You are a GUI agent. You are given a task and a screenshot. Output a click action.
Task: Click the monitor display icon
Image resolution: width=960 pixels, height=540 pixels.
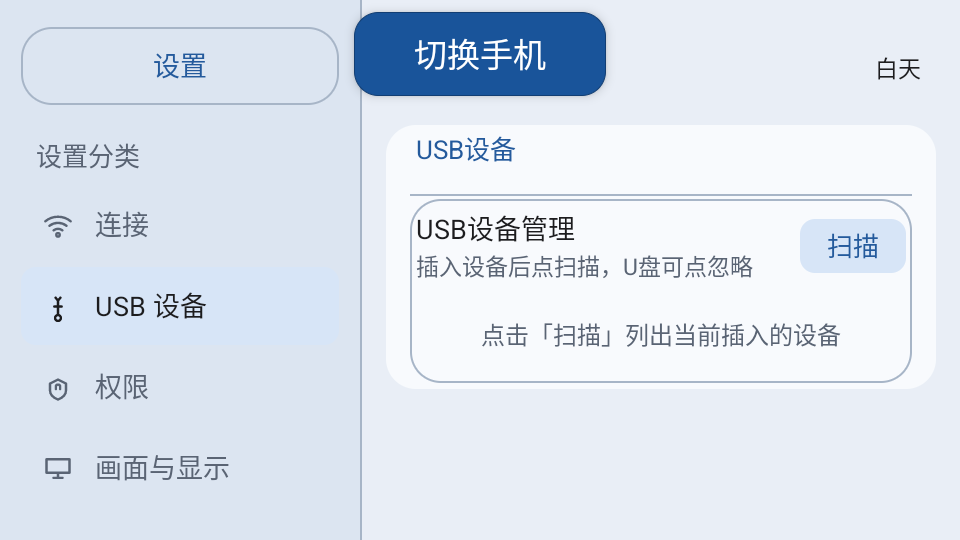click(x=58, y=469)
